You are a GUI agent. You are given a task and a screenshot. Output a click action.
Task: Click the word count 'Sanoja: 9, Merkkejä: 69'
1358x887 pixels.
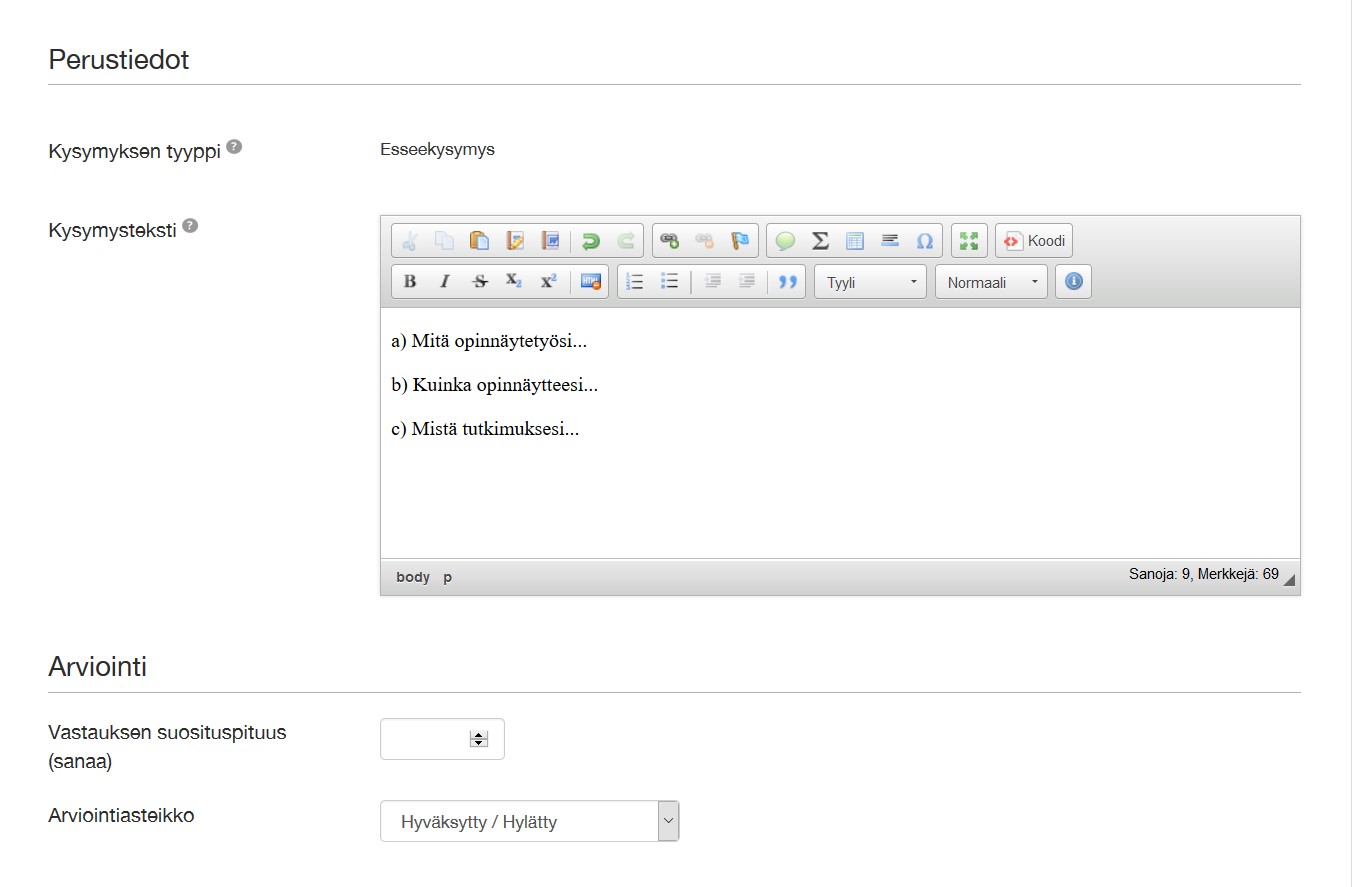click(x=1204, y=574)
